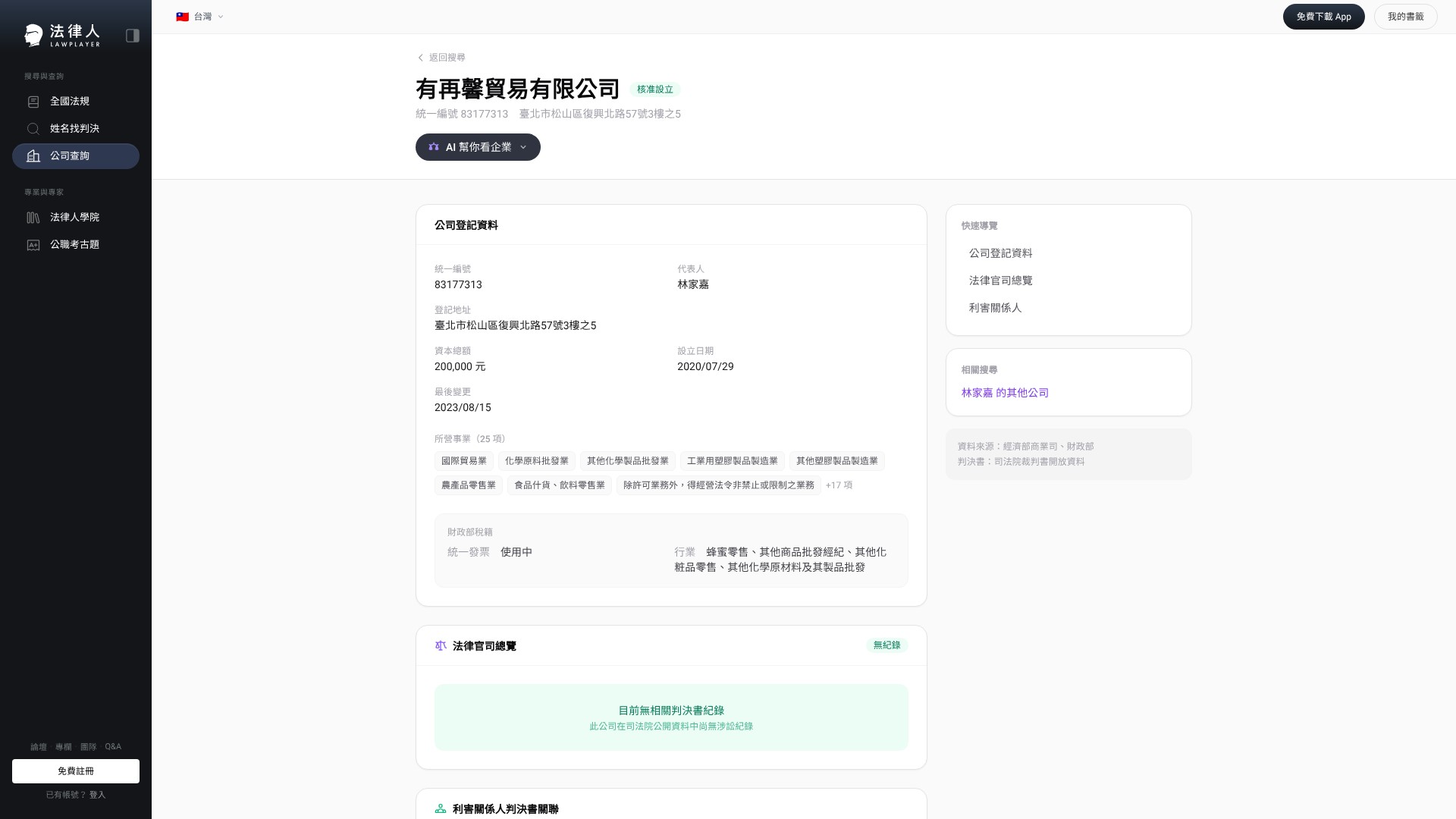Click the 姓名找判決 magnifier icon
The height and width of the screenshot is (819, 1456).
click(33, 129)
